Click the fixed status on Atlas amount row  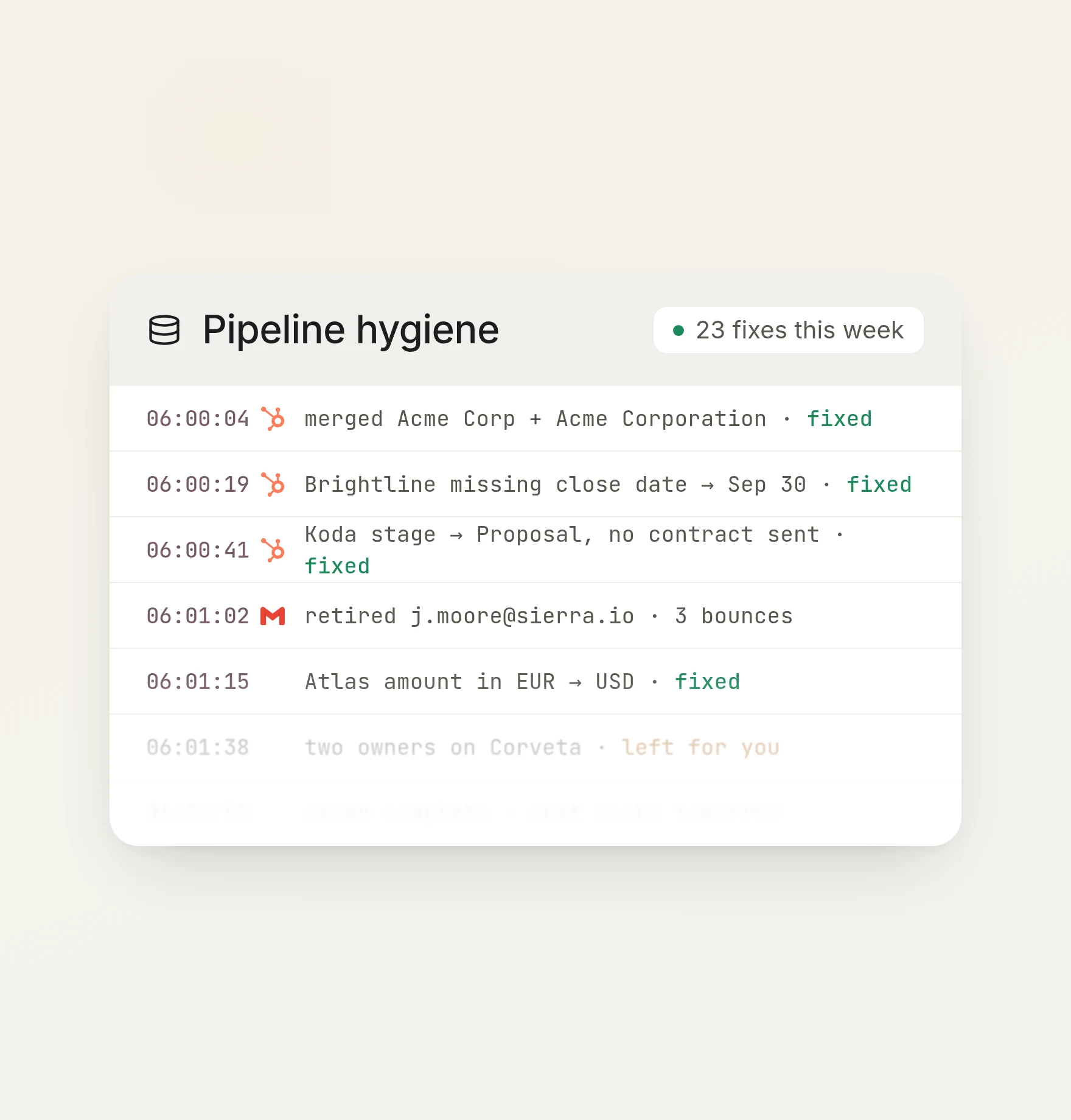(x=707, y=682)
